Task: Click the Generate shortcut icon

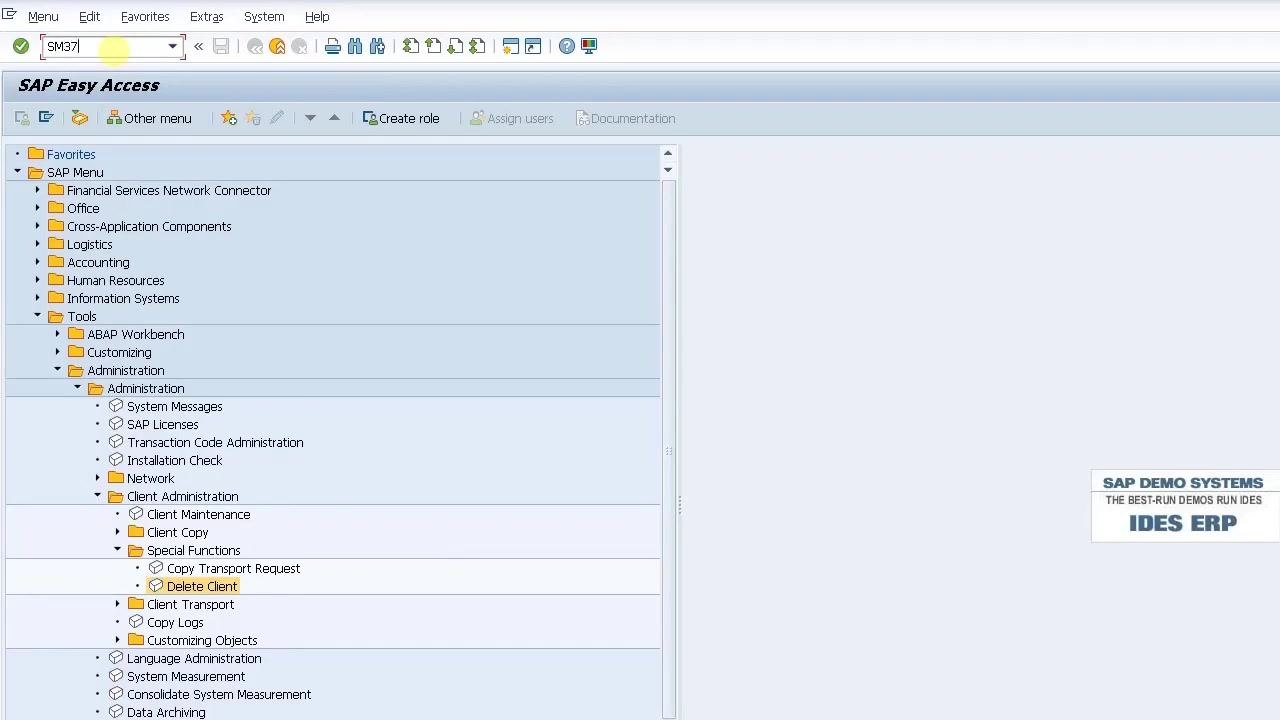Action: (x=533, y=46)
